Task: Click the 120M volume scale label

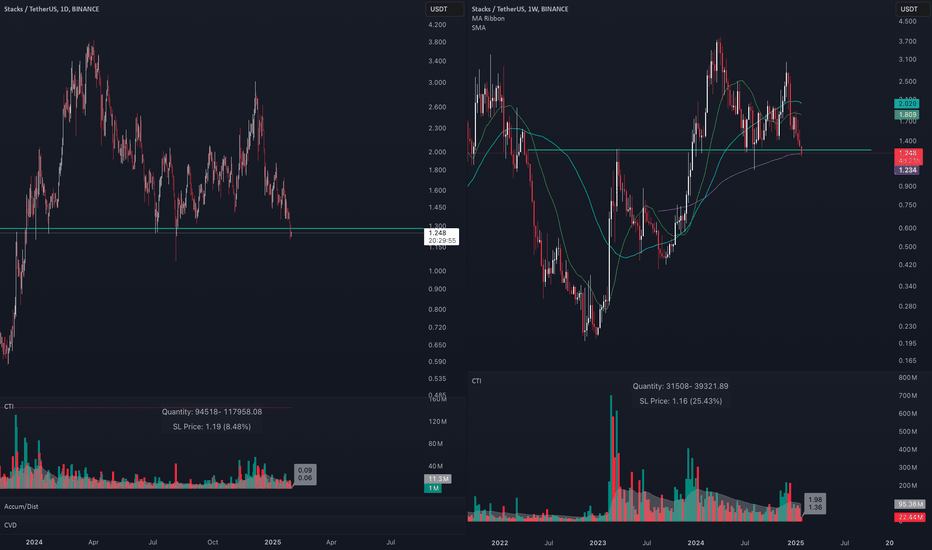Action: (x=437, y=422)
